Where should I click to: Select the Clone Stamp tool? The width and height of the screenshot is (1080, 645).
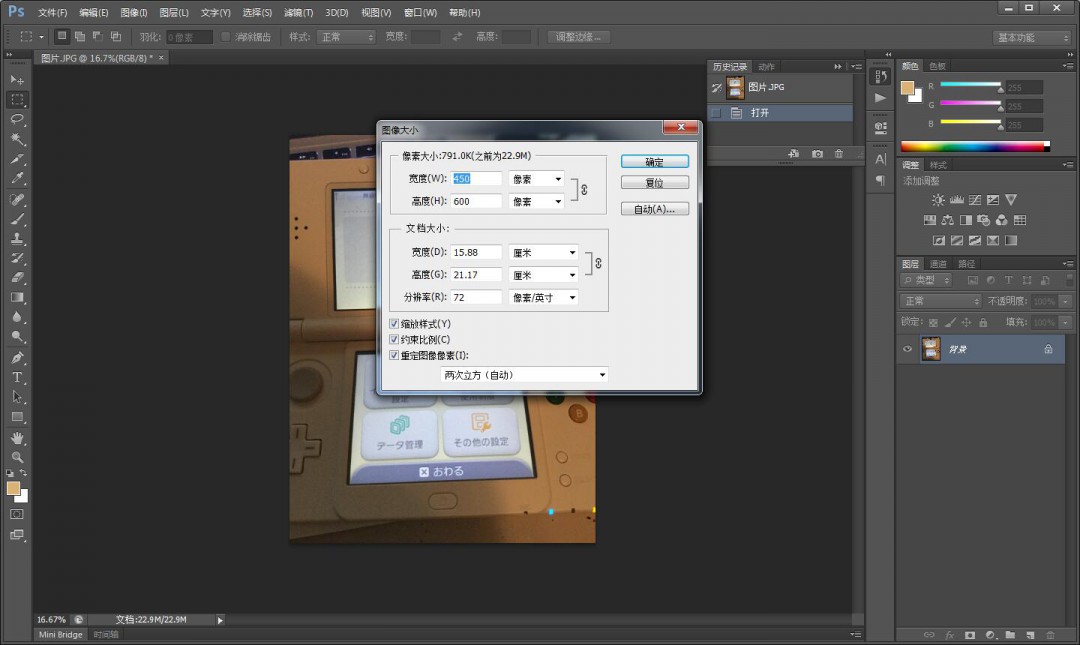pyautogui.click(x=17, y=238)
